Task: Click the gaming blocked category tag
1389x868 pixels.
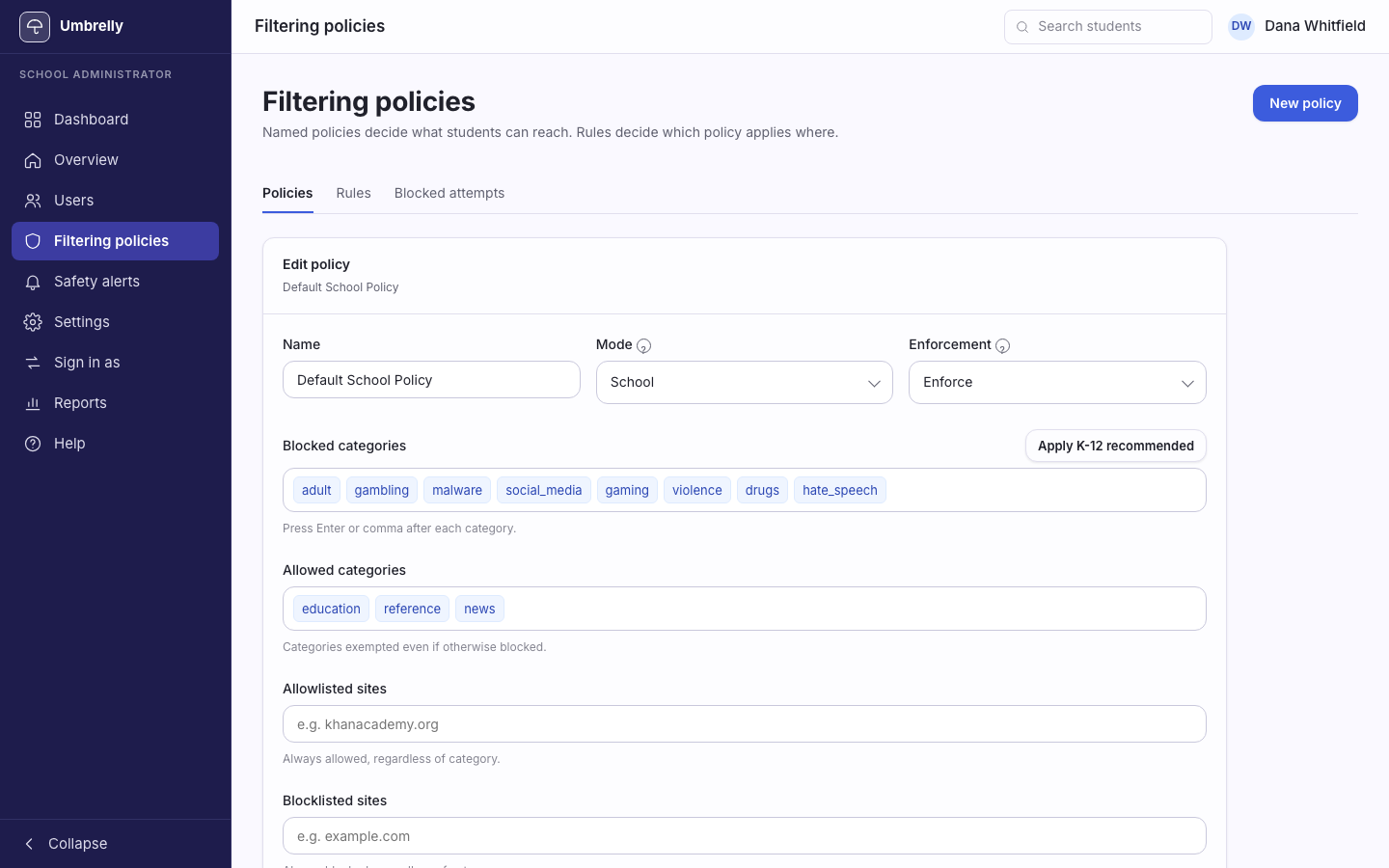Action: 627,490
